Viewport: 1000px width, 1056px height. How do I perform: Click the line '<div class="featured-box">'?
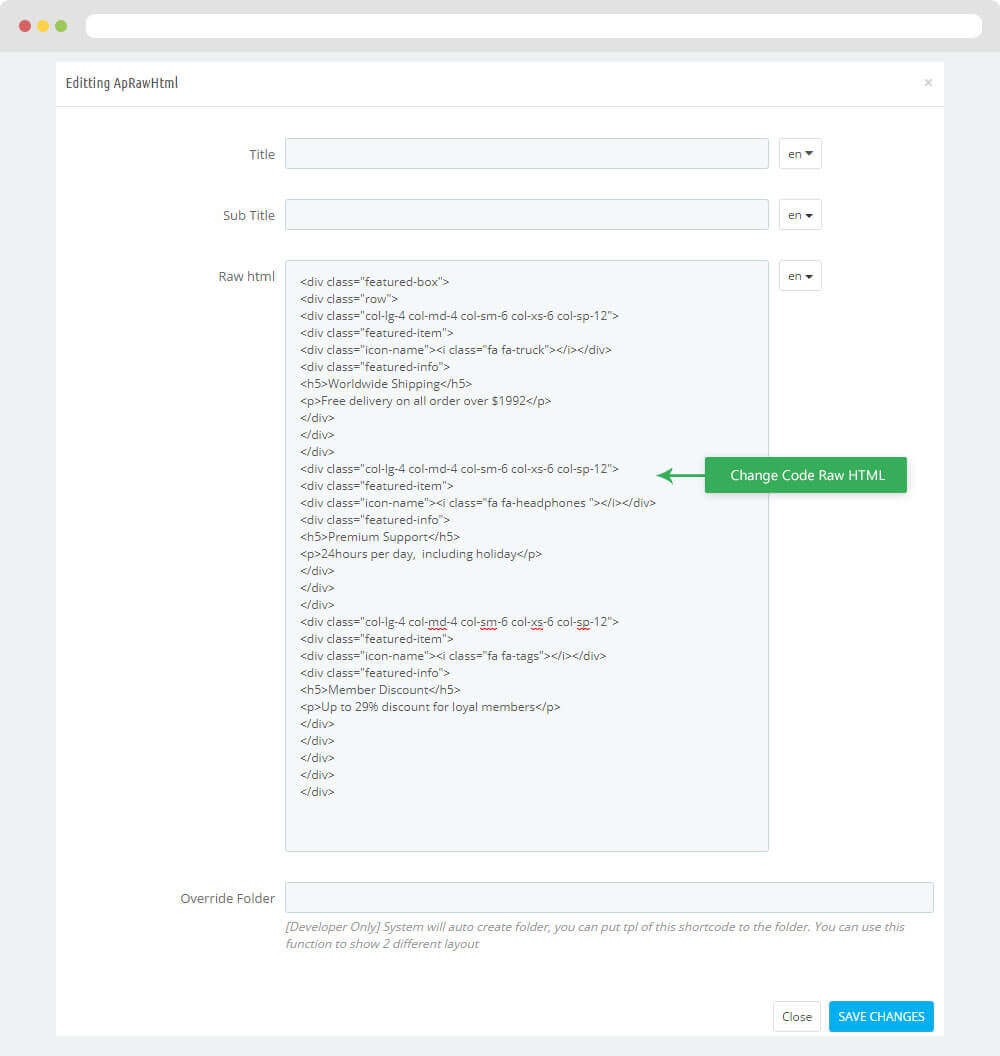tap(374, 282)
